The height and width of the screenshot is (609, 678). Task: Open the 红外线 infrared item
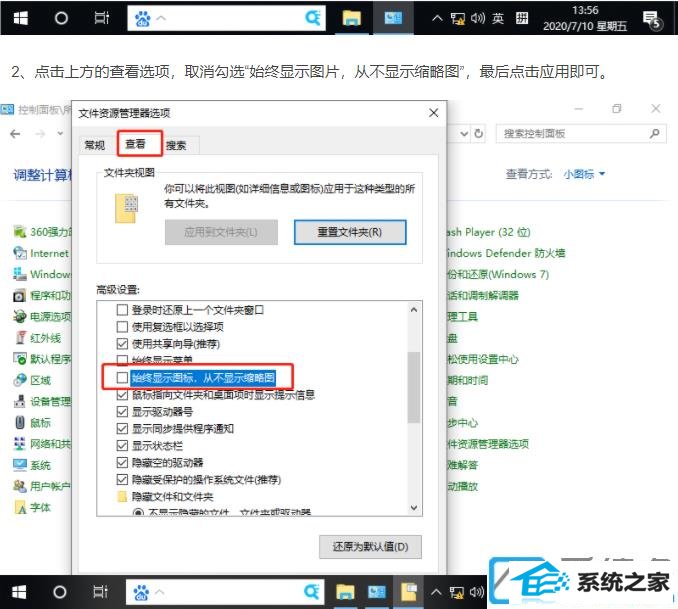point(38,338)
